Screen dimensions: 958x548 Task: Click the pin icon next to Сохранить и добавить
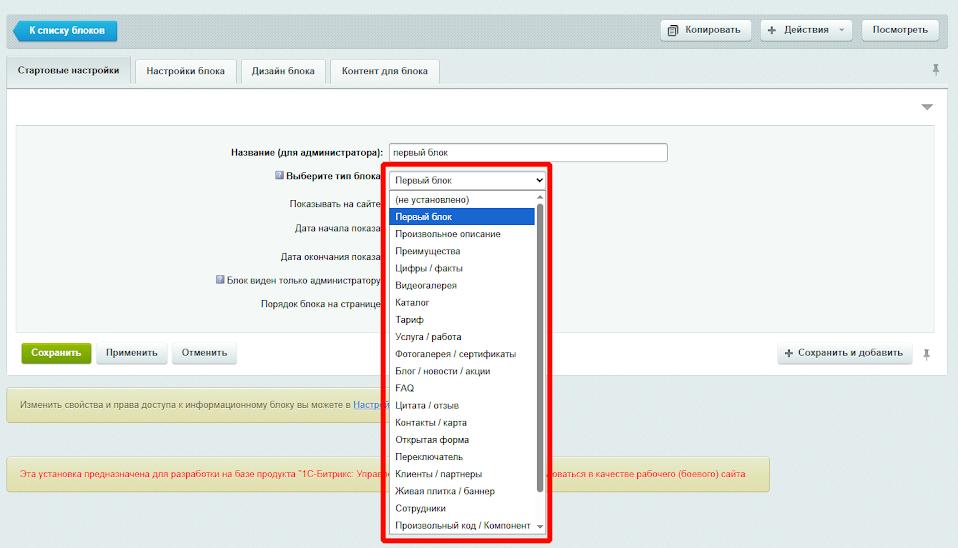pyautogui.click(x=927, y=353)
